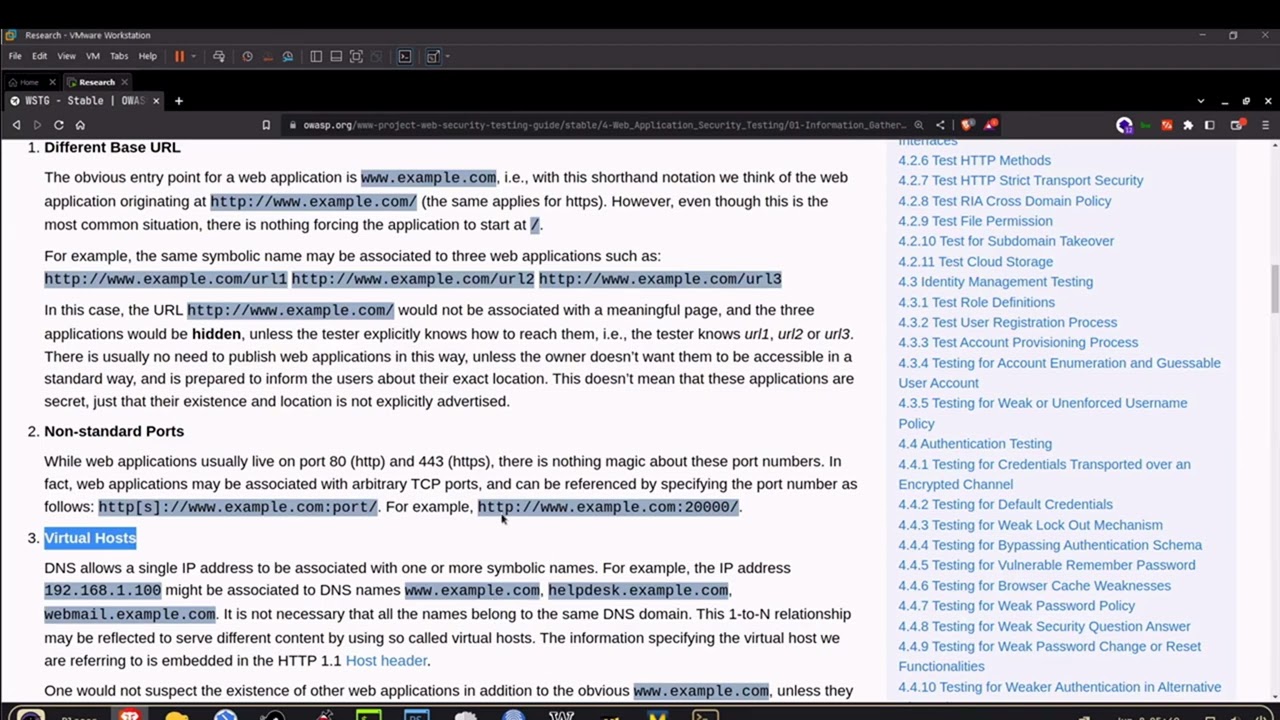Open 4.4.2 Testing for Default Credentials
The height and width of the screenshot is (720, 1280).
[1005, 504]
